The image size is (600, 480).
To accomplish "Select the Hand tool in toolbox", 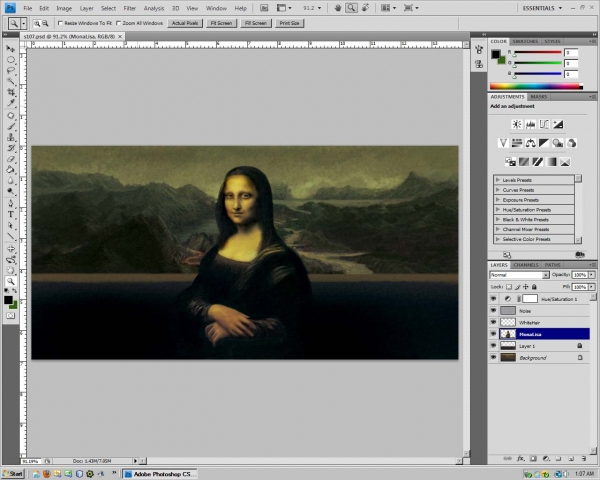I will (10, 271).
